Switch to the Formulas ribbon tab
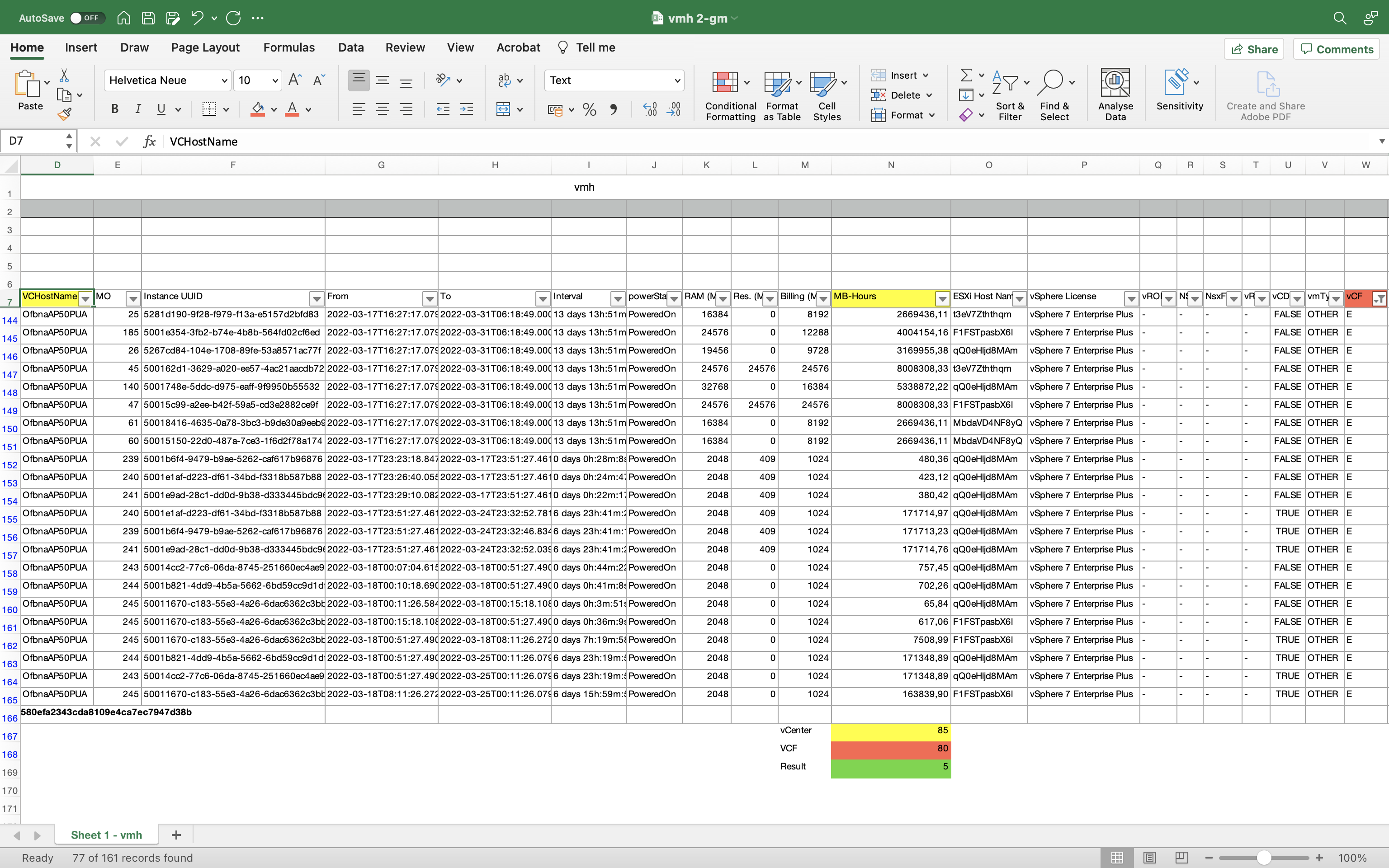 click(289, 47)
